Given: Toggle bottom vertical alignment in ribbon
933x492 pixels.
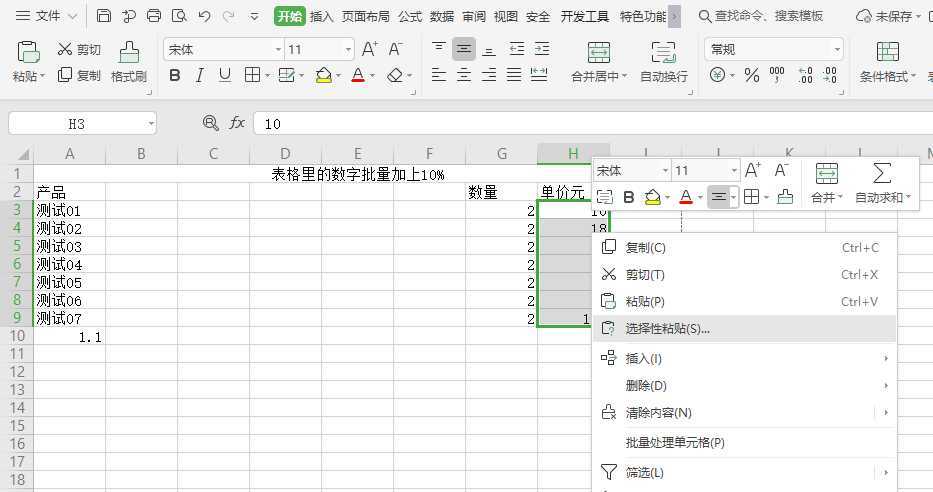Looking at the screenshot, I should tap(489, 49).
